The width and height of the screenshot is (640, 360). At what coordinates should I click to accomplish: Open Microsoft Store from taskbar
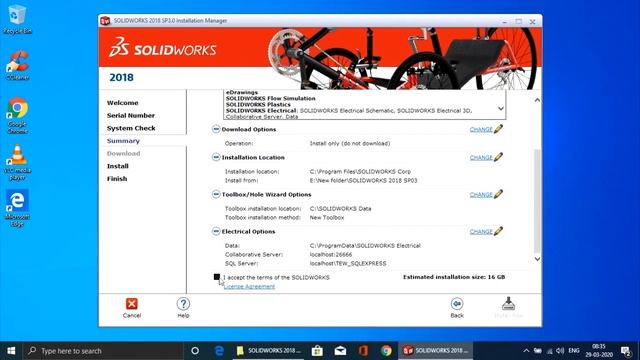coord(317,351)
